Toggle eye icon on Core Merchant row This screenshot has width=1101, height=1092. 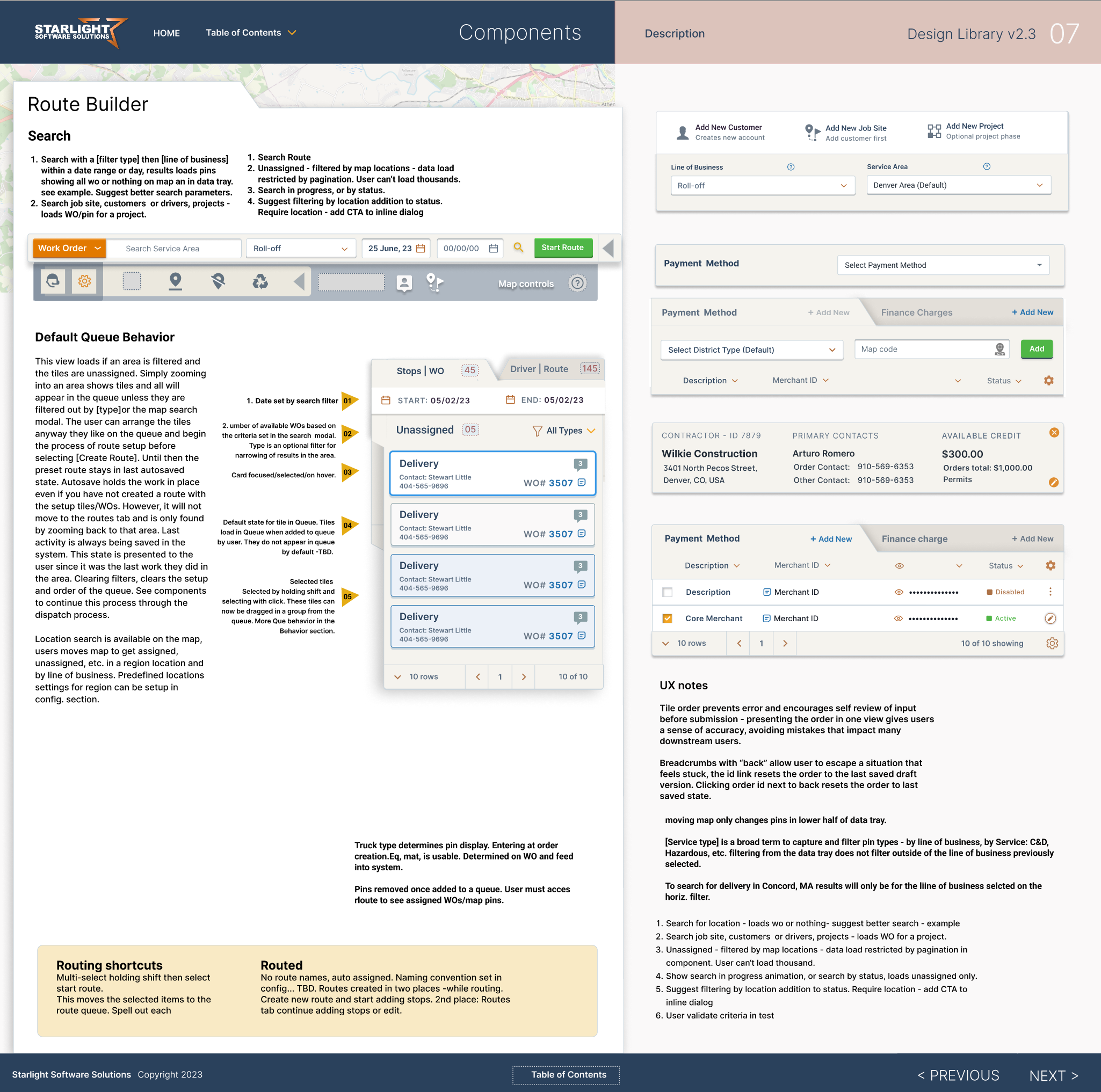click(898, 618)
